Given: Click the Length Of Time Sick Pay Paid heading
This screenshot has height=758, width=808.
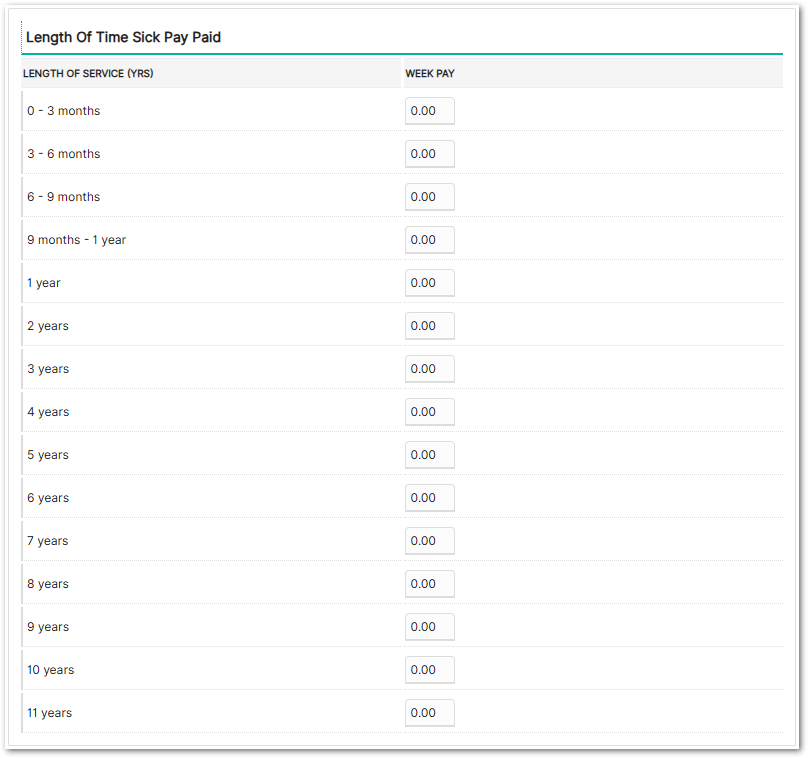Looking at the screenshot, I should (124, 37).
